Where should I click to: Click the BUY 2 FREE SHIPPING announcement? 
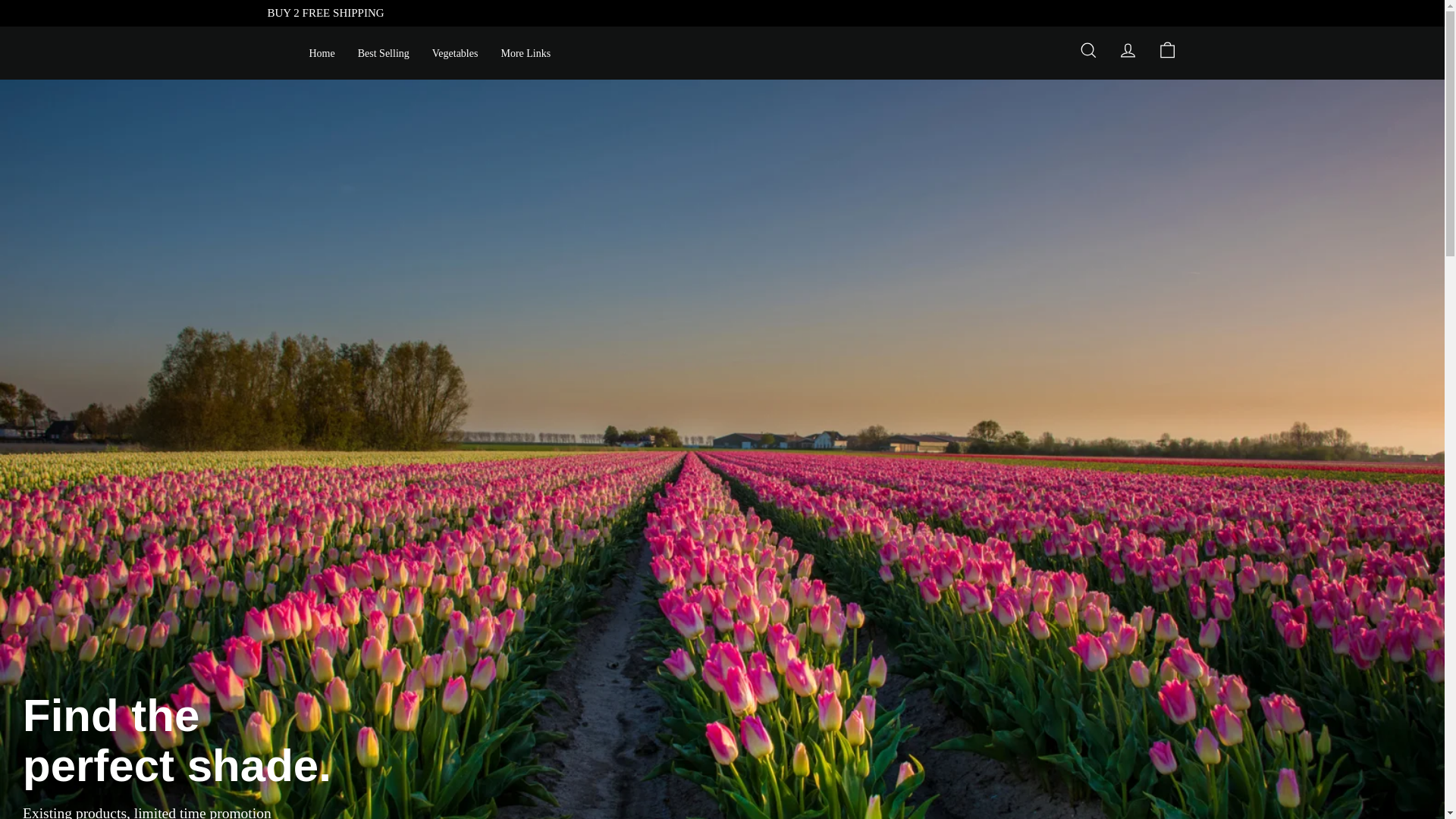click(x=325, y=13)
